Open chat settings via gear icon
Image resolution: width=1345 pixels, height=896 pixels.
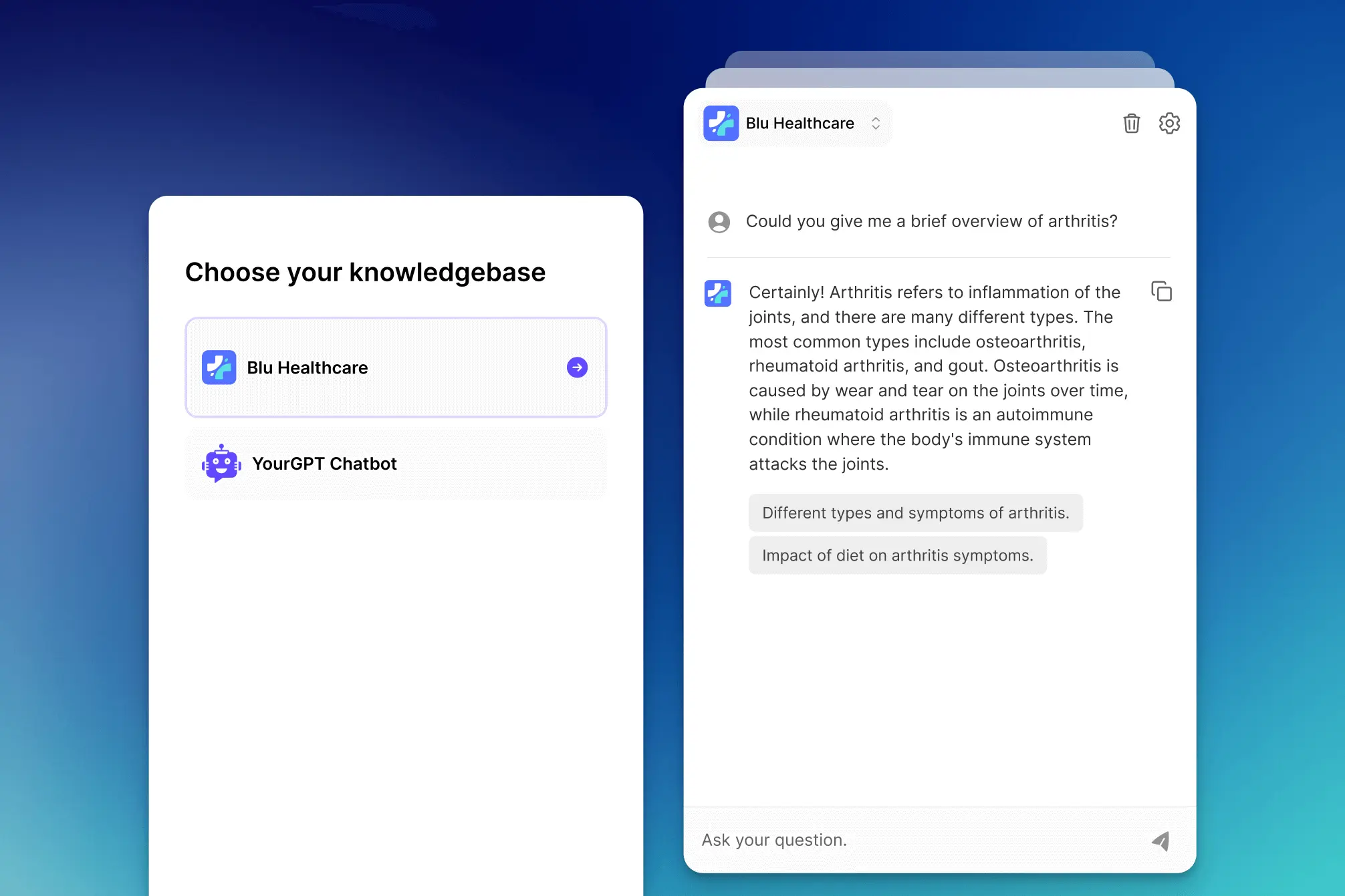click(x=1169, y=124)
